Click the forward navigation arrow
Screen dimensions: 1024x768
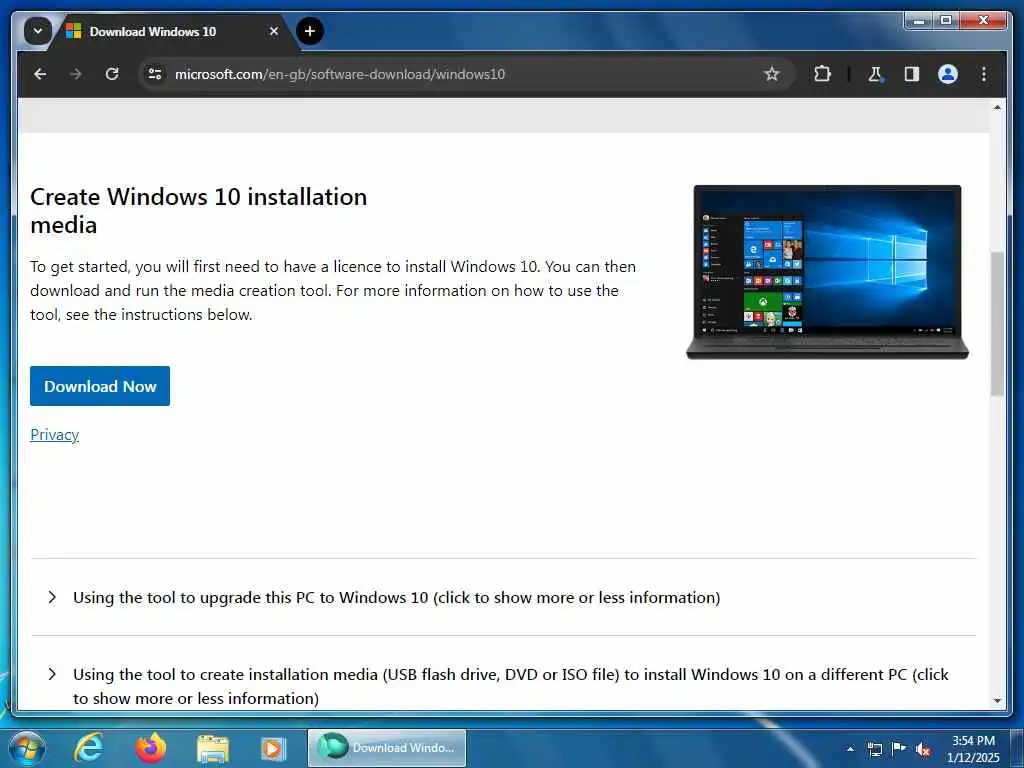tap(76, 74)
